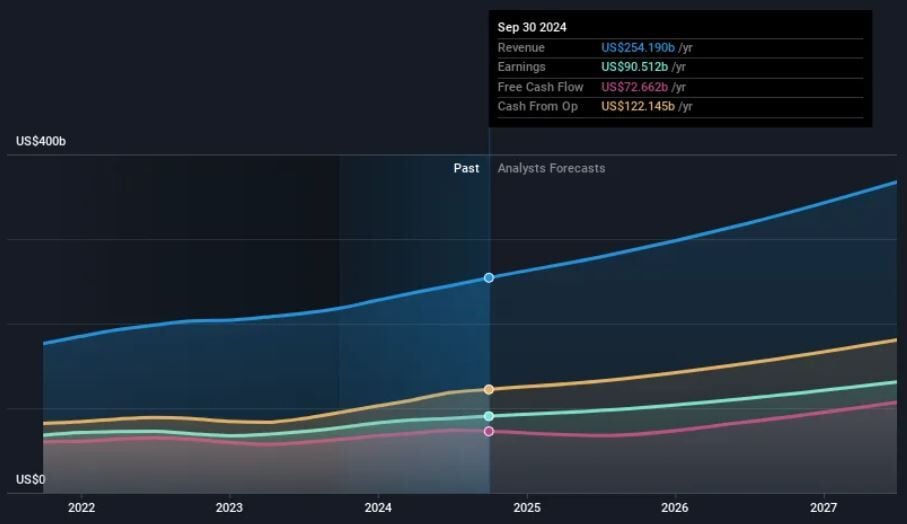
Task: Click the 2027 x-axis year label
Action: (x=824, y=507)
